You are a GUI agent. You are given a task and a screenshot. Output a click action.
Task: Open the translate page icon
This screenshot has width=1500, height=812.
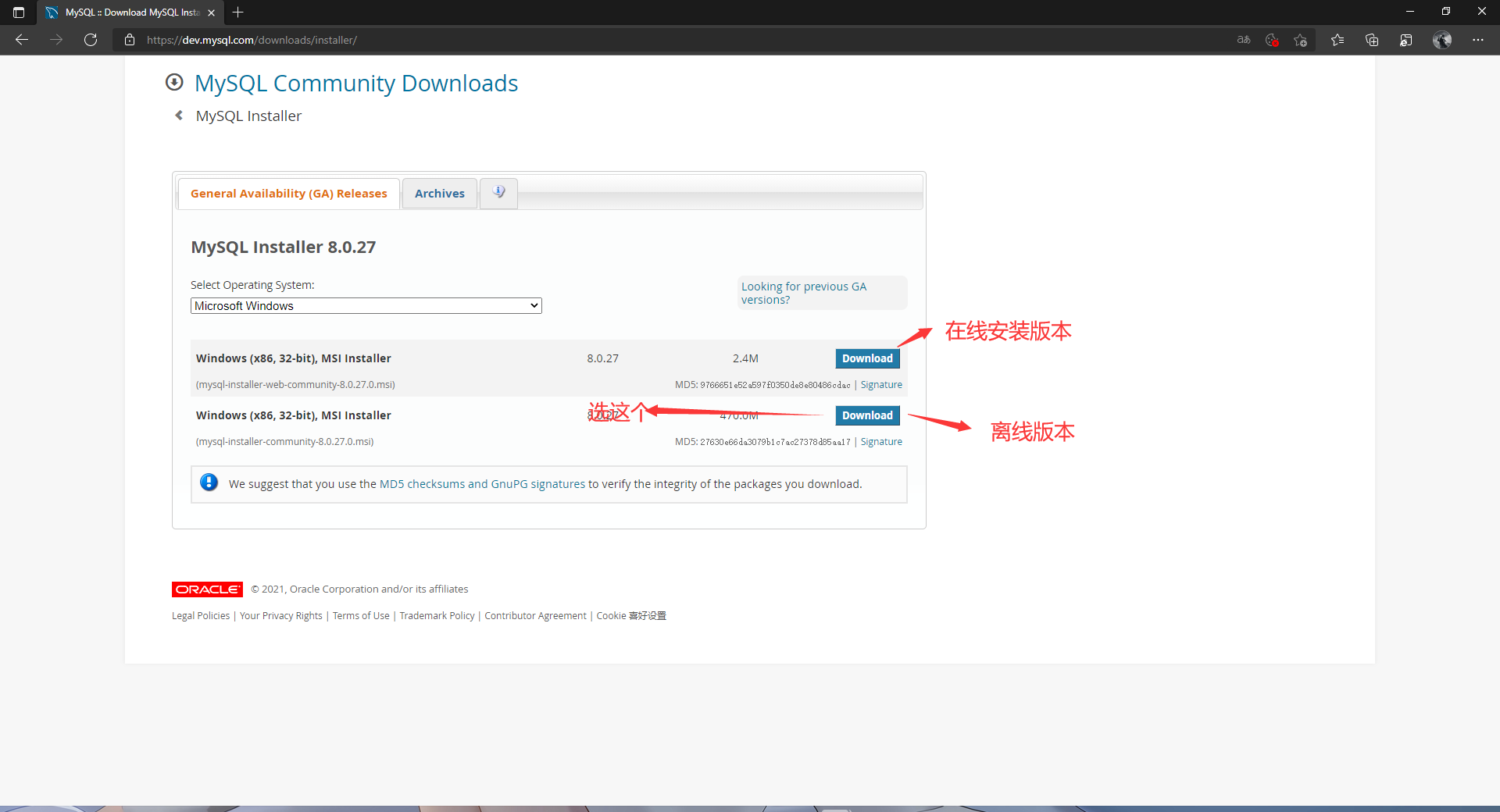click(1244, 40)
